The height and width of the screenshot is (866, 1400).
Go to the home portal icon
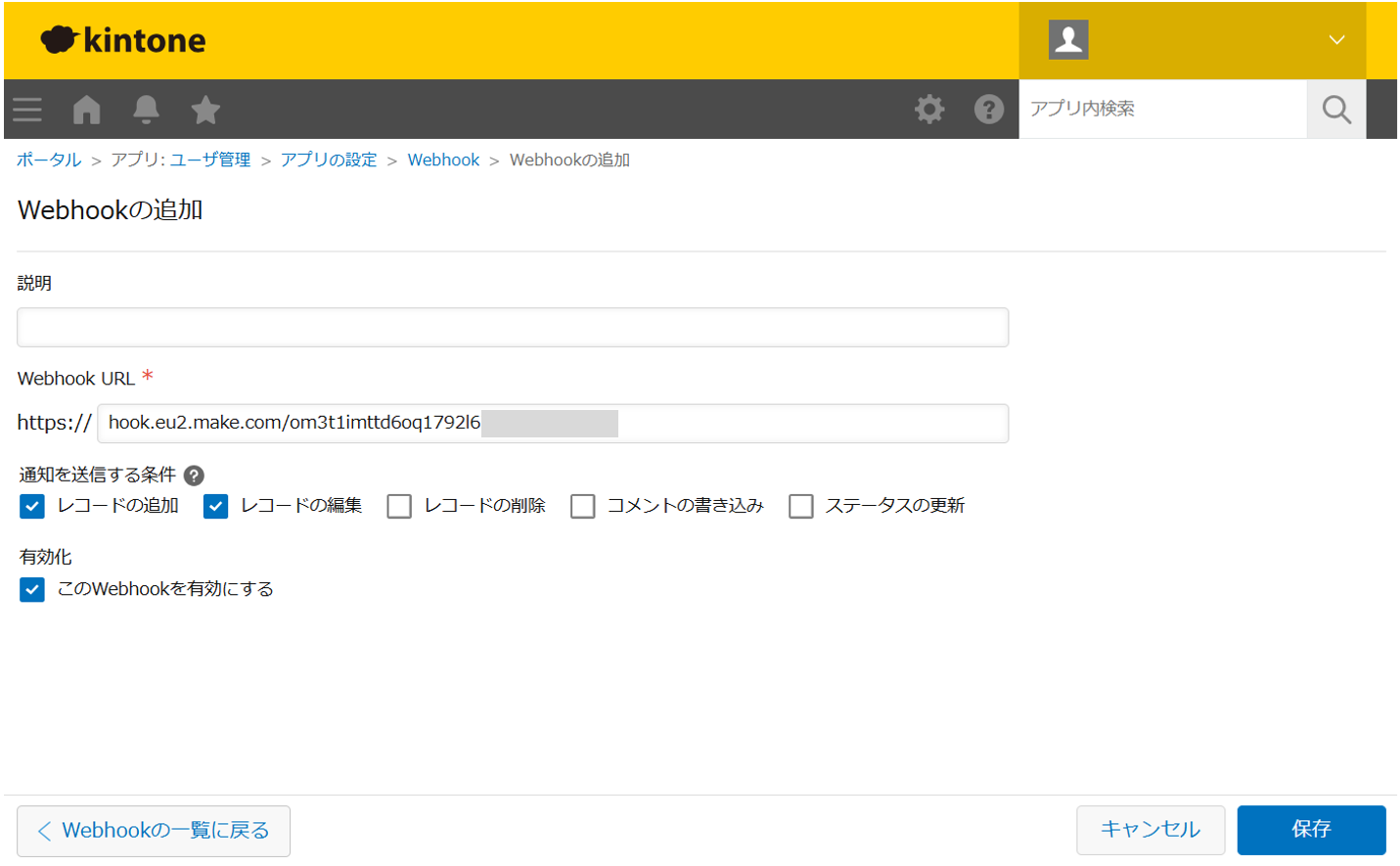[87, 110]
